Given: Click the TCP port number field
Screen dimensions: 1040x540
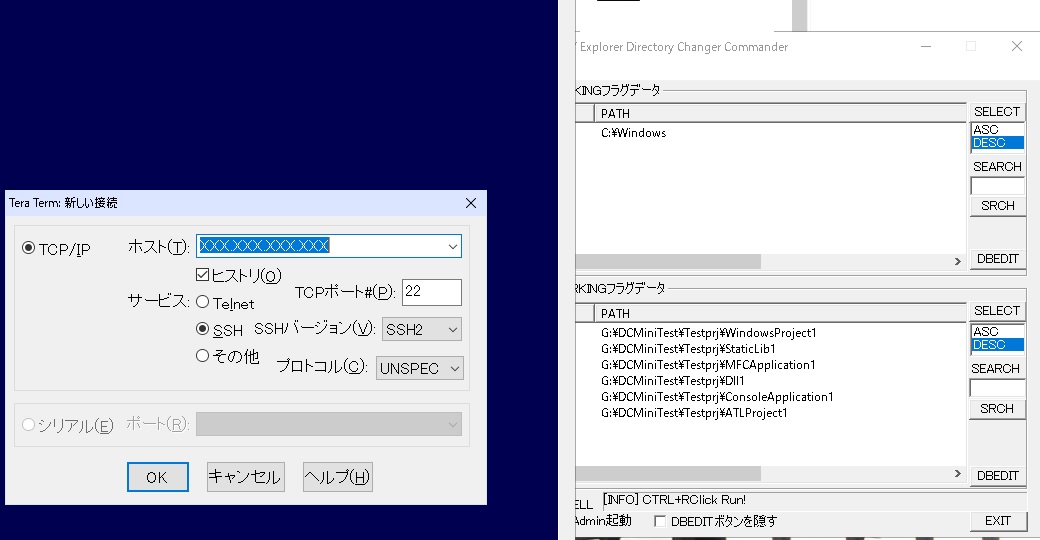Looking at the screenshot, I should [x=431, y=292].
